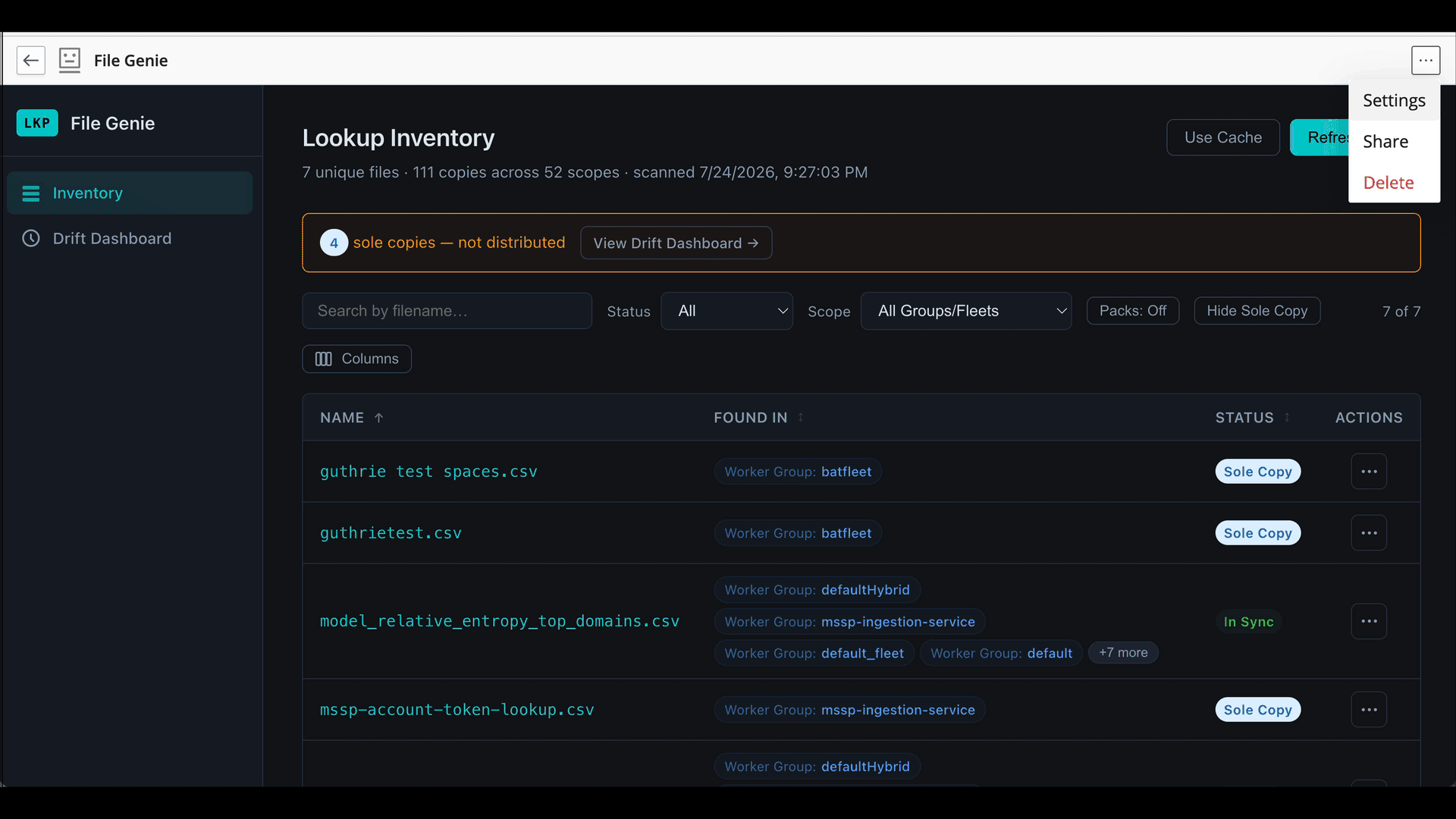
Task: Click Sole Copy badge for guthrietest.csv
Action: tap(1258, 533)
